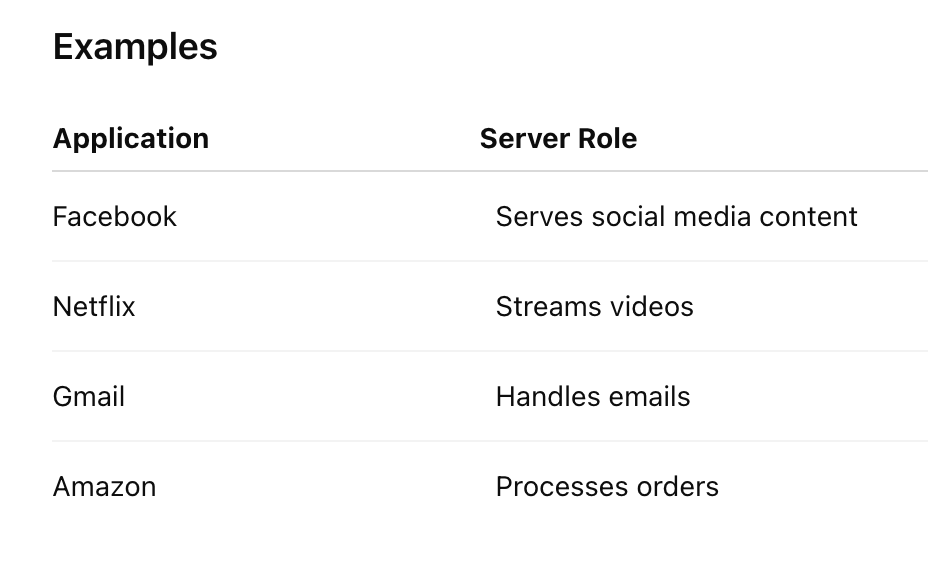Select the Streams videos cell
Screen dimensions: 928x568
point(594,306)
